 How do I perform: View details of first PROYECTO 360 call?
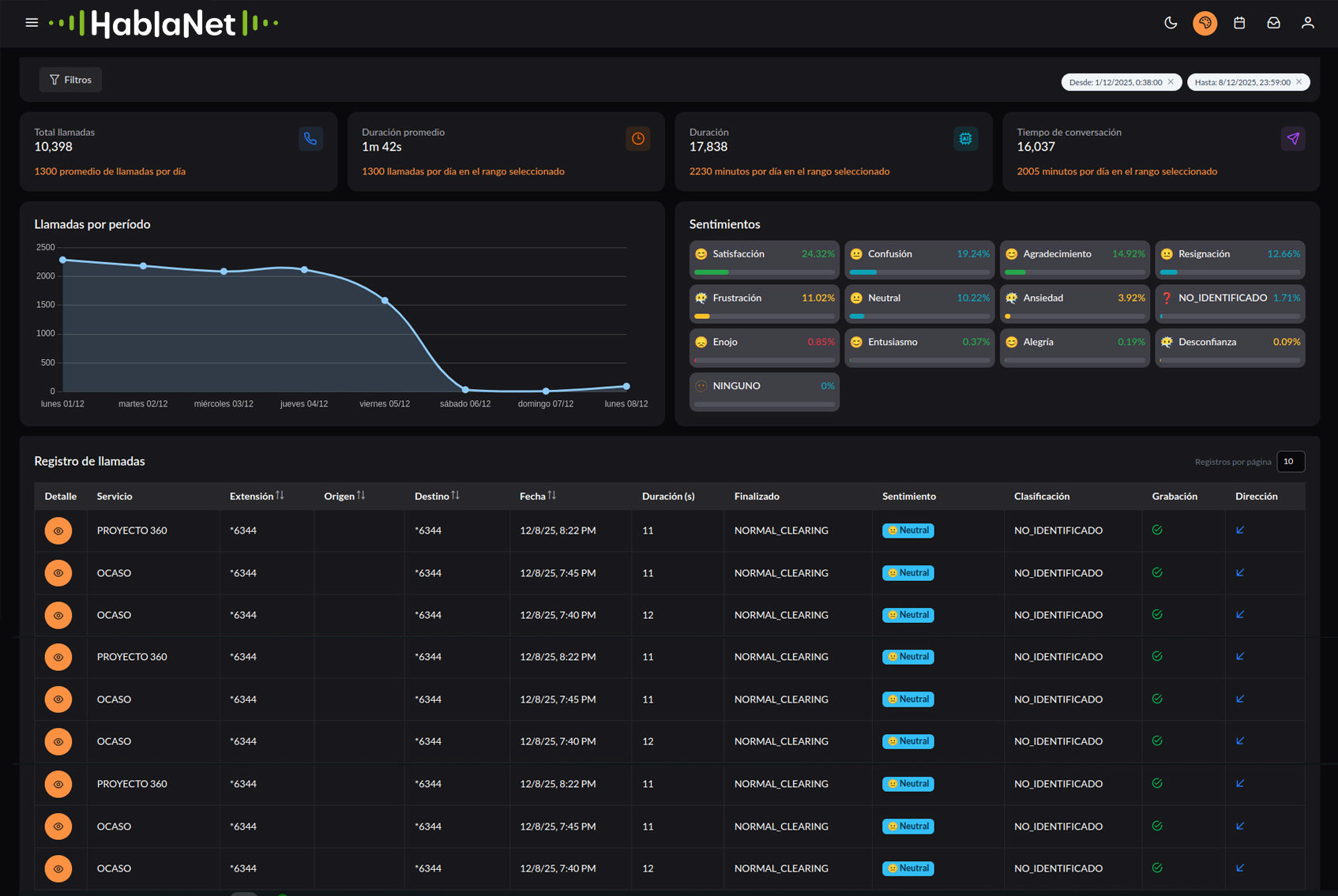coord(58,530)
